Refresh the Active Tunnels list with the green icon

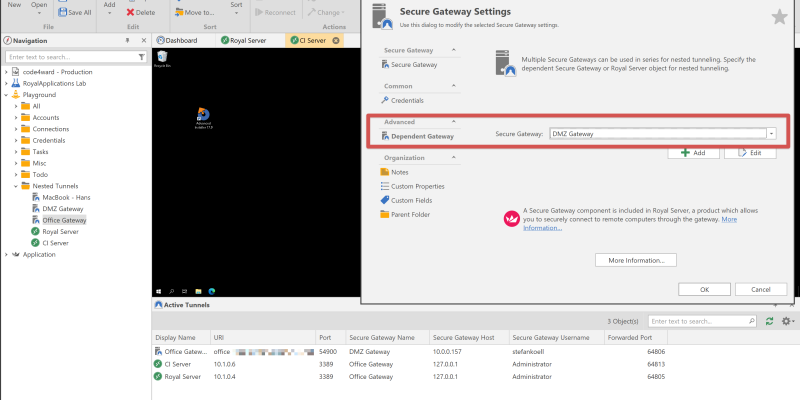coord(769,321)
